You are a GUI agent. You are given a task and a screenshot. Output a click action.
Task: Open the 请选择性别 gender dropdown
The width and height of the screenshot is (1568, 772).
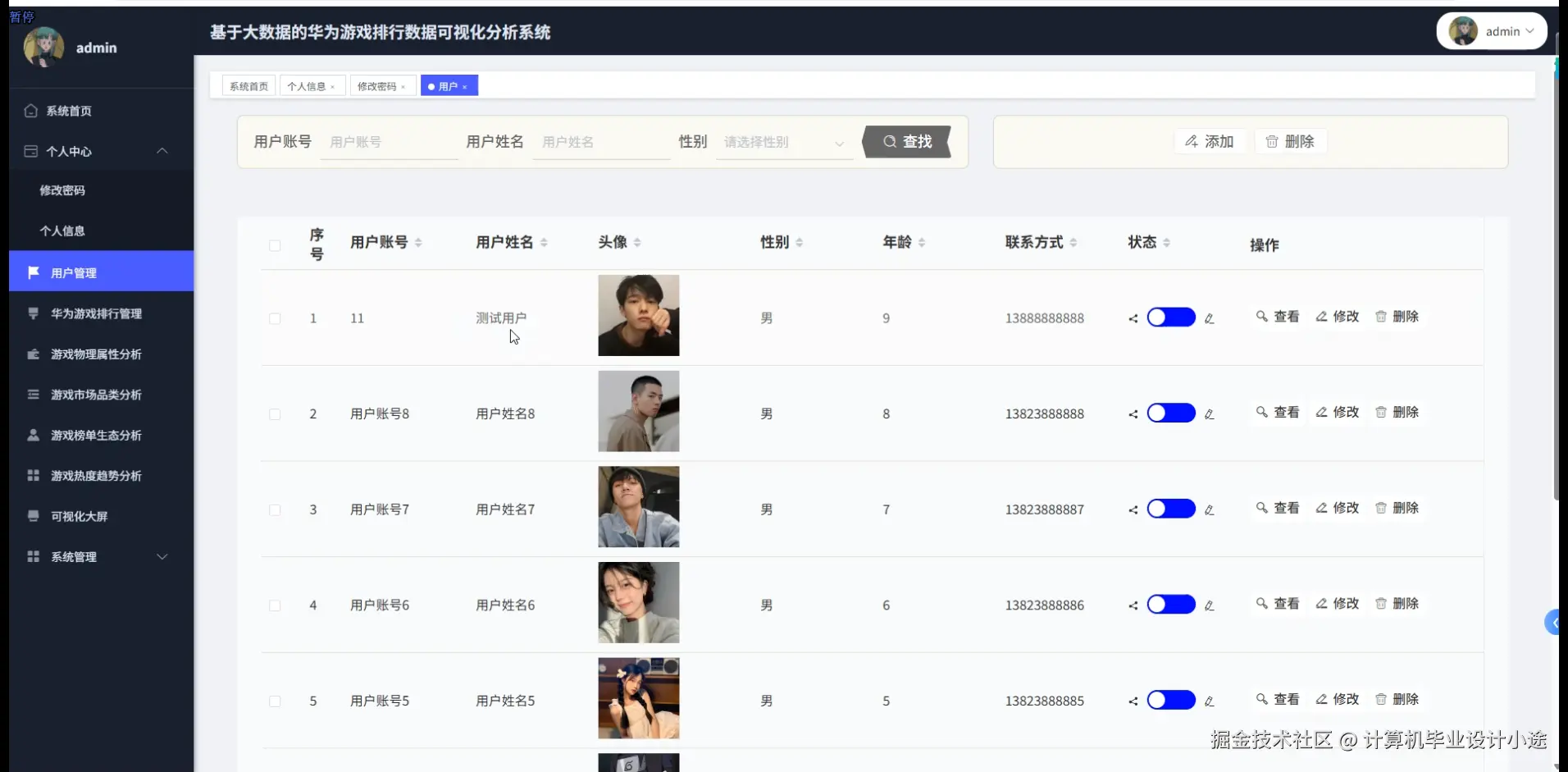point(783,142)
